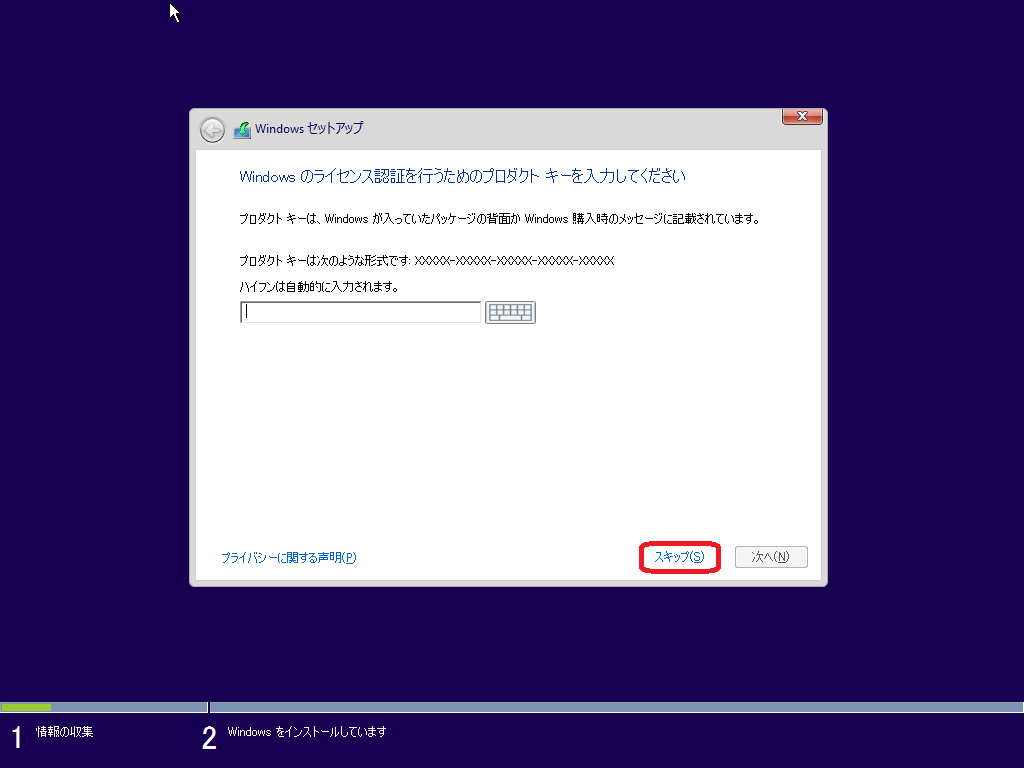Click the スキップ(S) skip button
Screen dimensions: 1024x768
tap(679, 557)
